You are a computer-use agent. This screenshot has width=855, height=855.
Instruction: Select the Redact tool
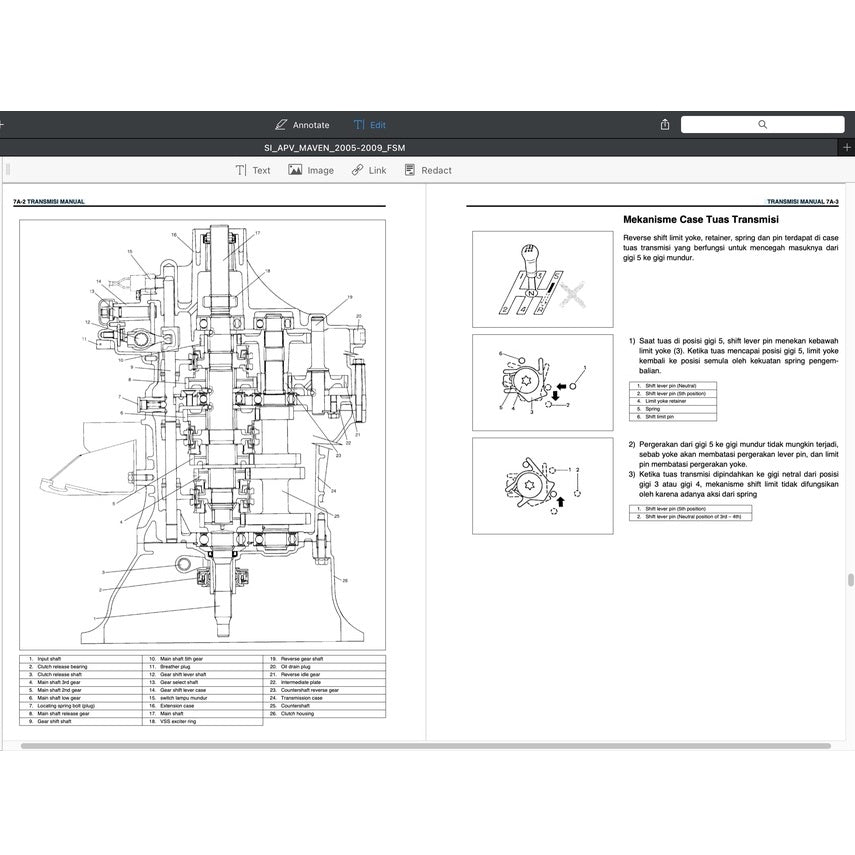coord(428,169)
